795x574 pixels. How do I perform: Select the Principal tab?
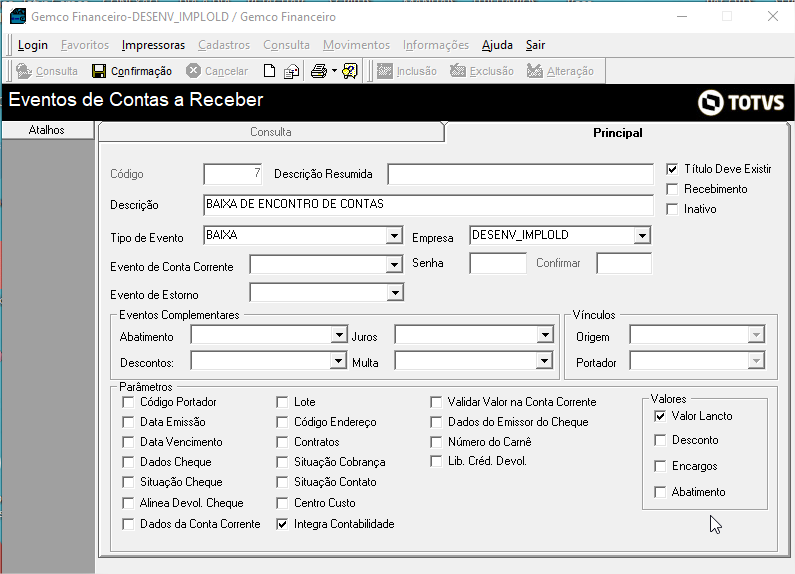[x=618, y=133]
